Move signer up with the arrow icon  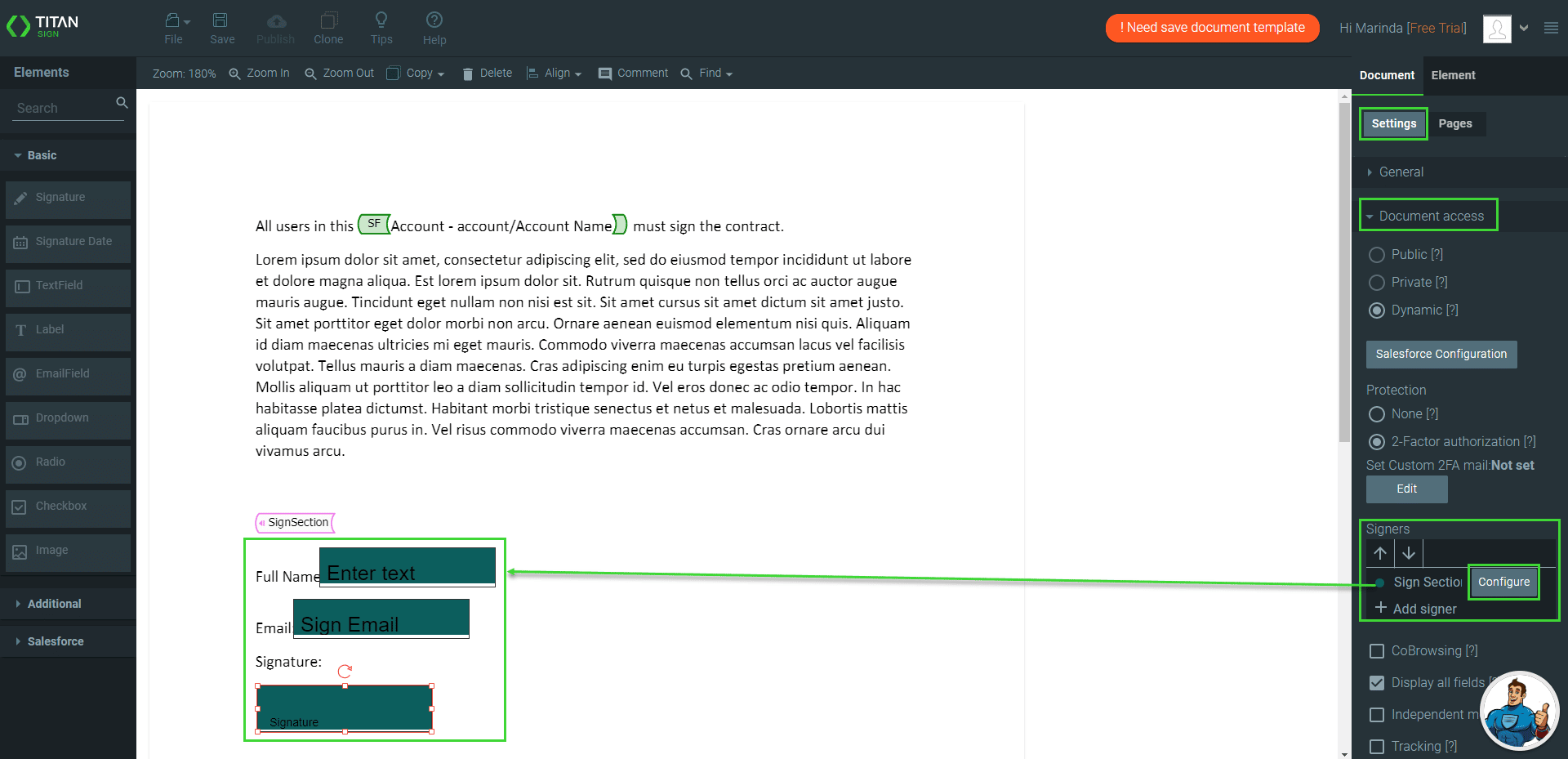point(1380,553)
